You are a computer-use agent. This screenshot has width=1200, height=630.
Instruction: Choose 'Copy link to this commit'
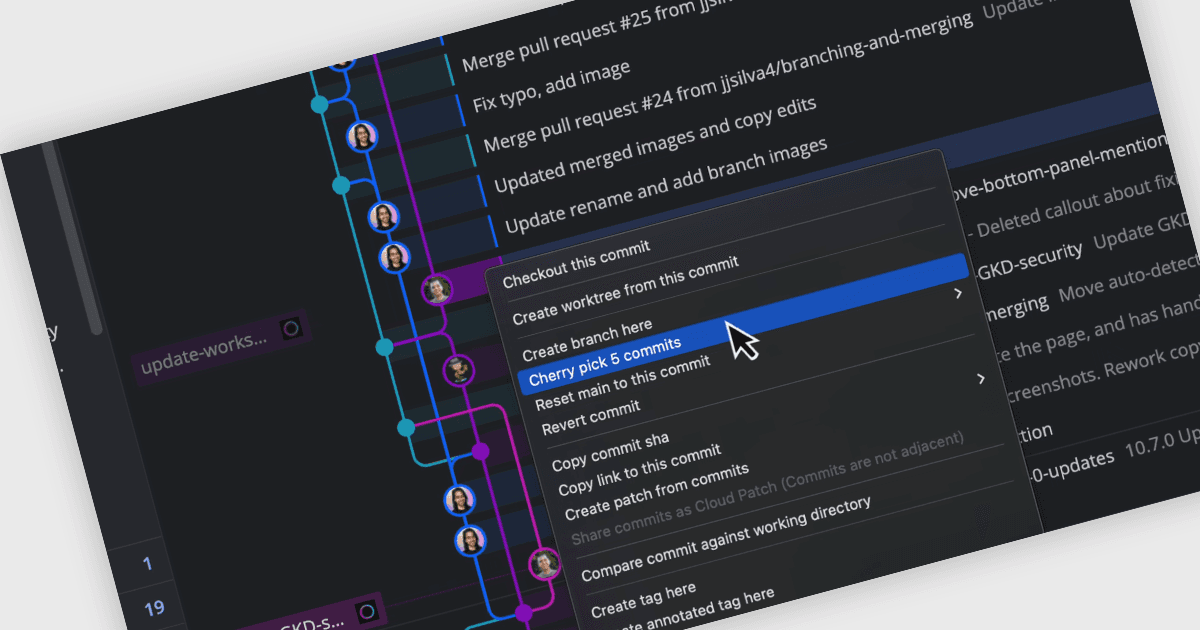639,470
